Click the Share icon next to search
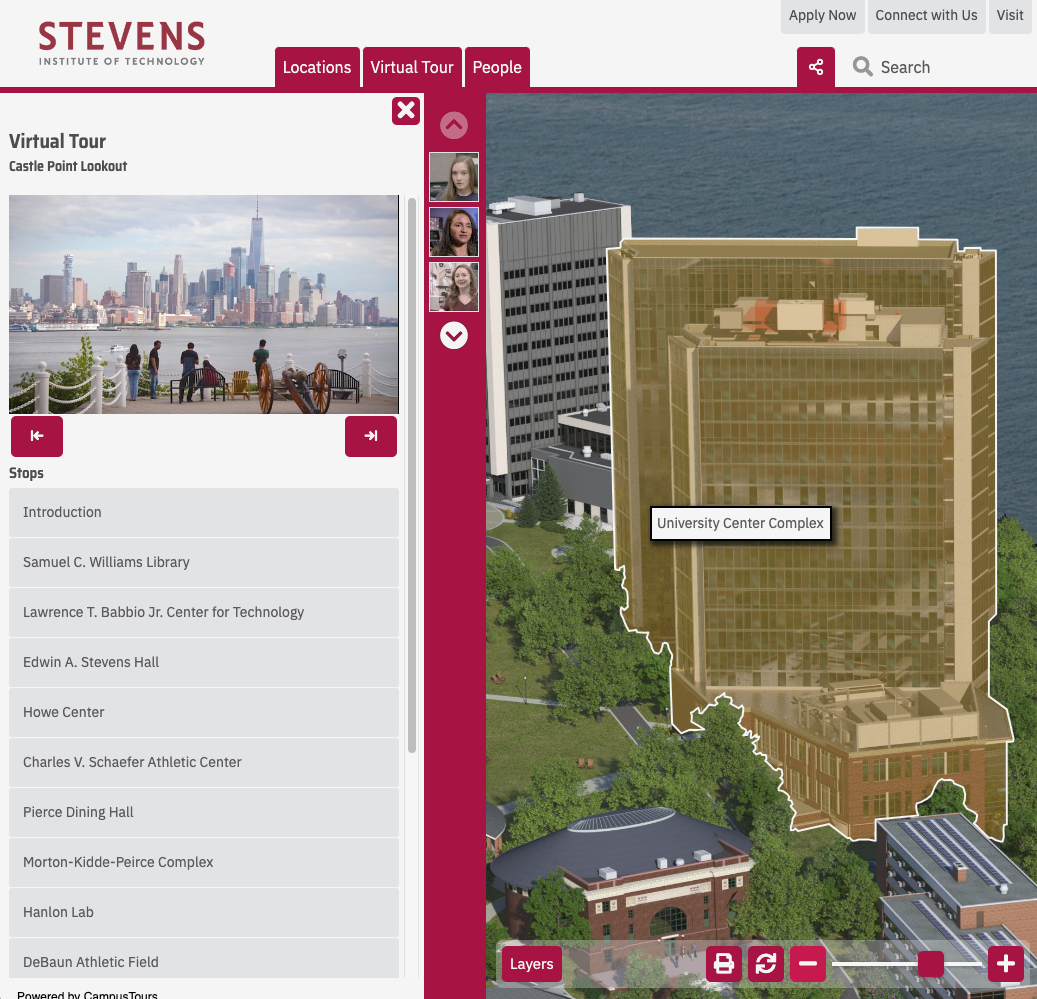1037x999 pixels. (815, 67)
